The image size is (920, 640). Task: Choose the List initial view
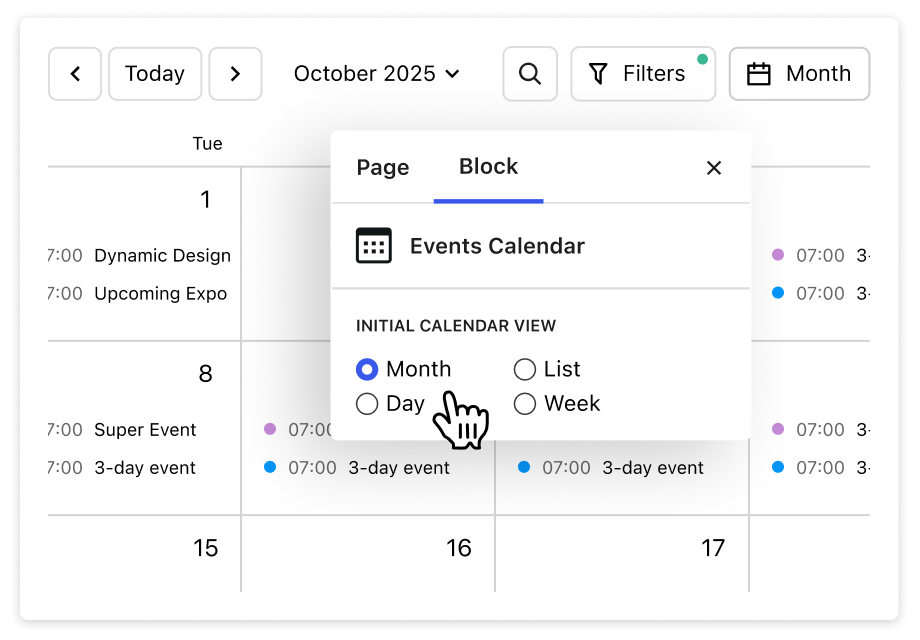[x=525, y=370]
